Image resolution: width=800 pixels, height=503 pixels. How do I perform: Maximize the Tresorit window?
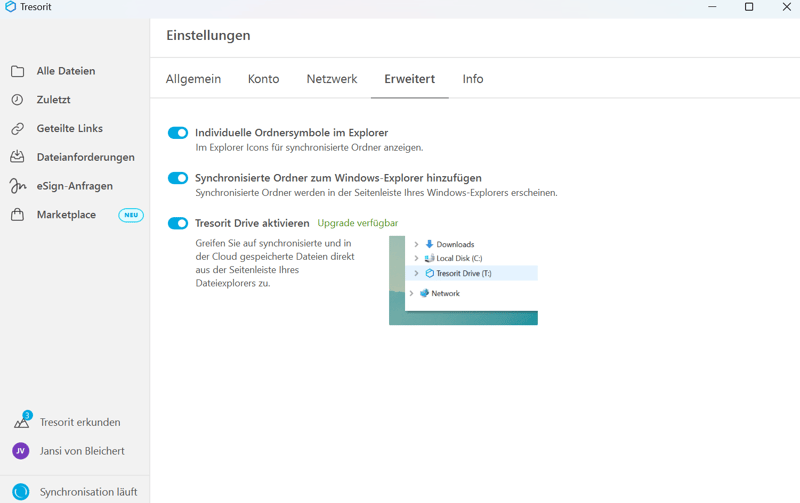pyautogui.click(x=749, y=7)
